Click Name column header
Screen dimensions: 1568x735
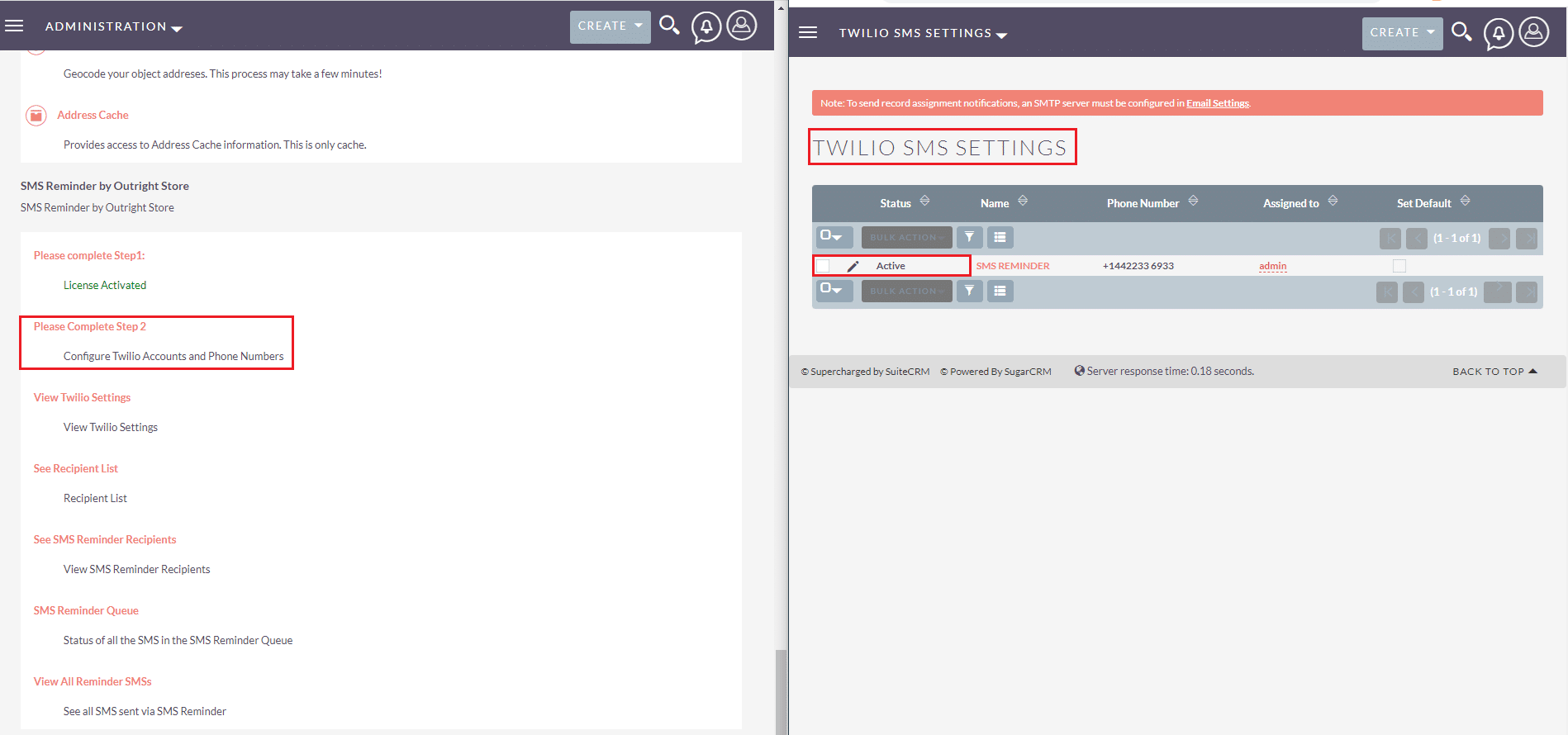[995, 203]
